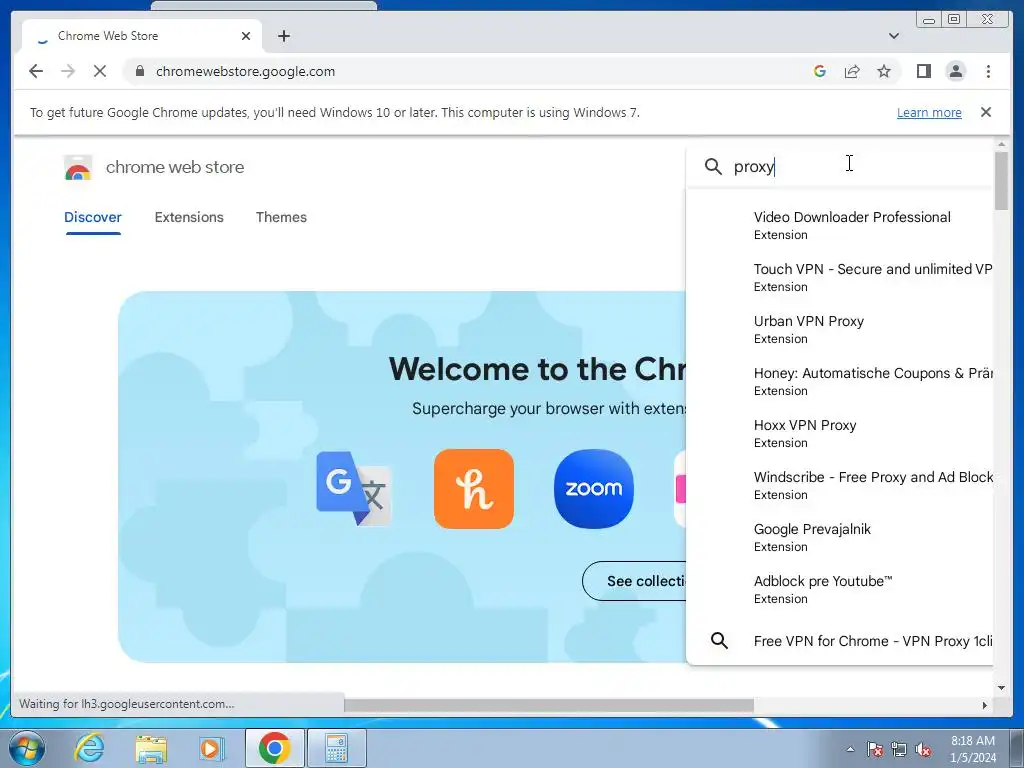Open the clock showing 8:18 AM

(x=972, y=749)
